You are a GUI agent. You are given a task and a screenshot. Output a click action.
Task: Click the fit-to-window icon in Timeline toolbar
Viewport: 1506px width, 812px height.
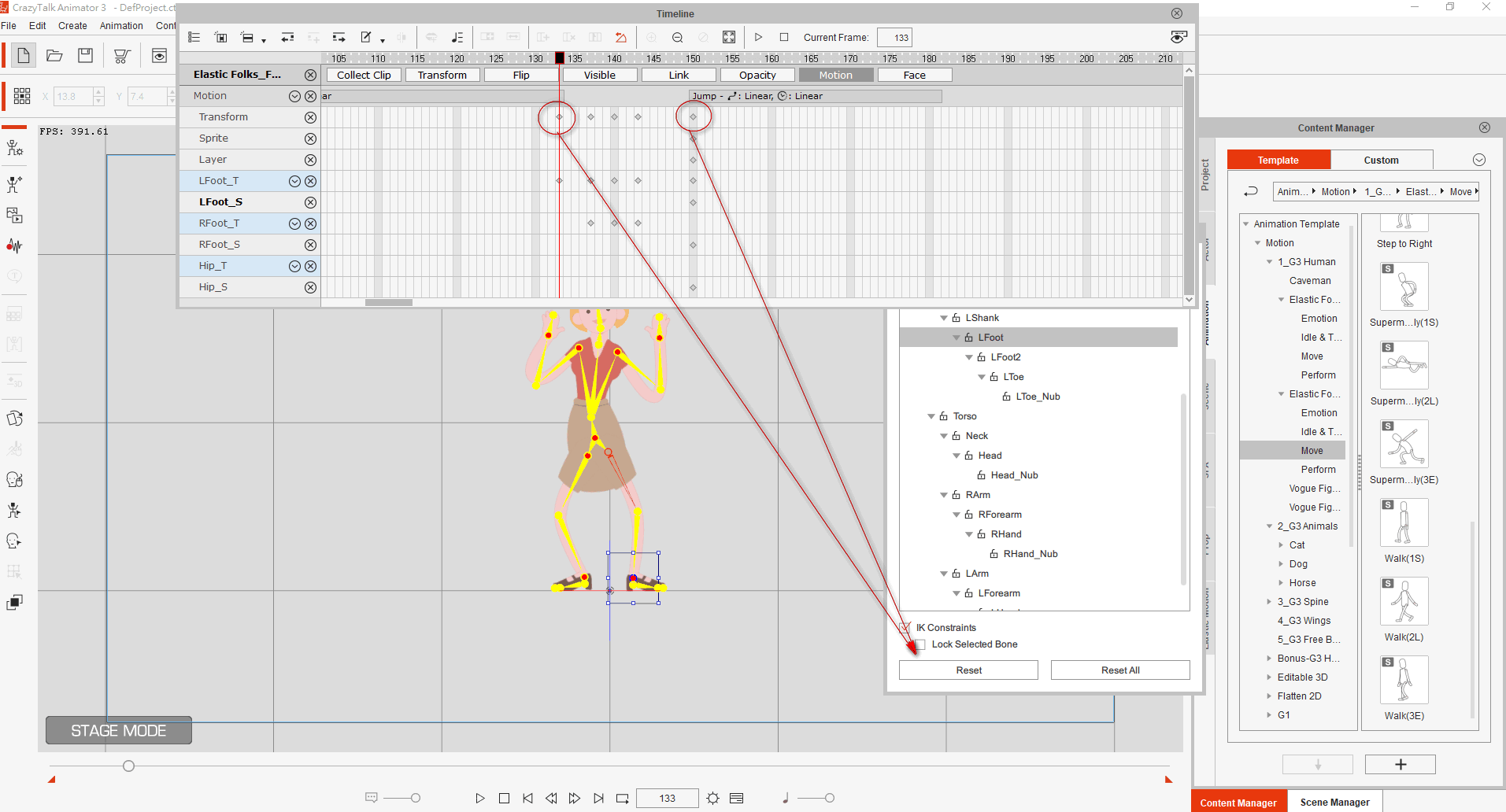(x=729, y=37)
